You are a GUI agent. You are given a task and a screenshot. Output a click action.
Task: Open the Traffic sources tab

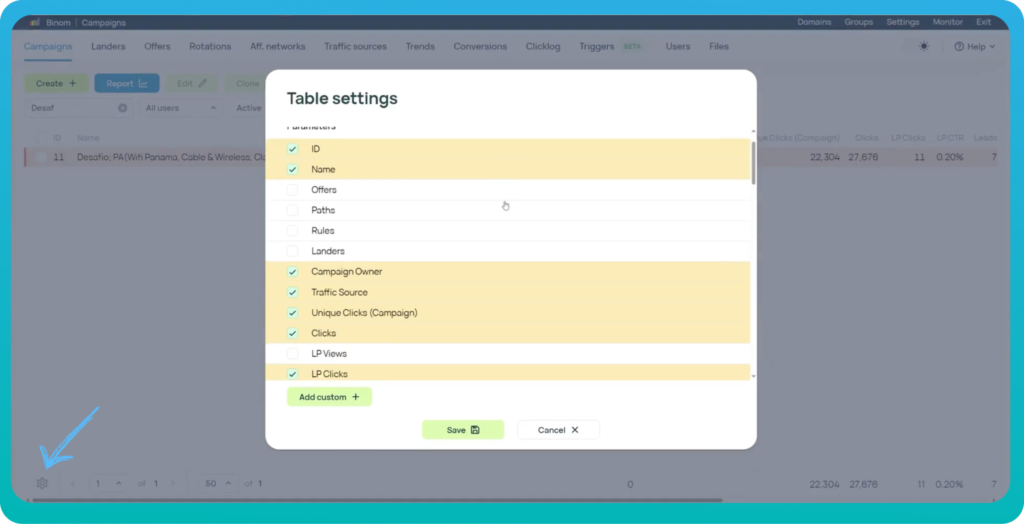[x=355, y=46]
